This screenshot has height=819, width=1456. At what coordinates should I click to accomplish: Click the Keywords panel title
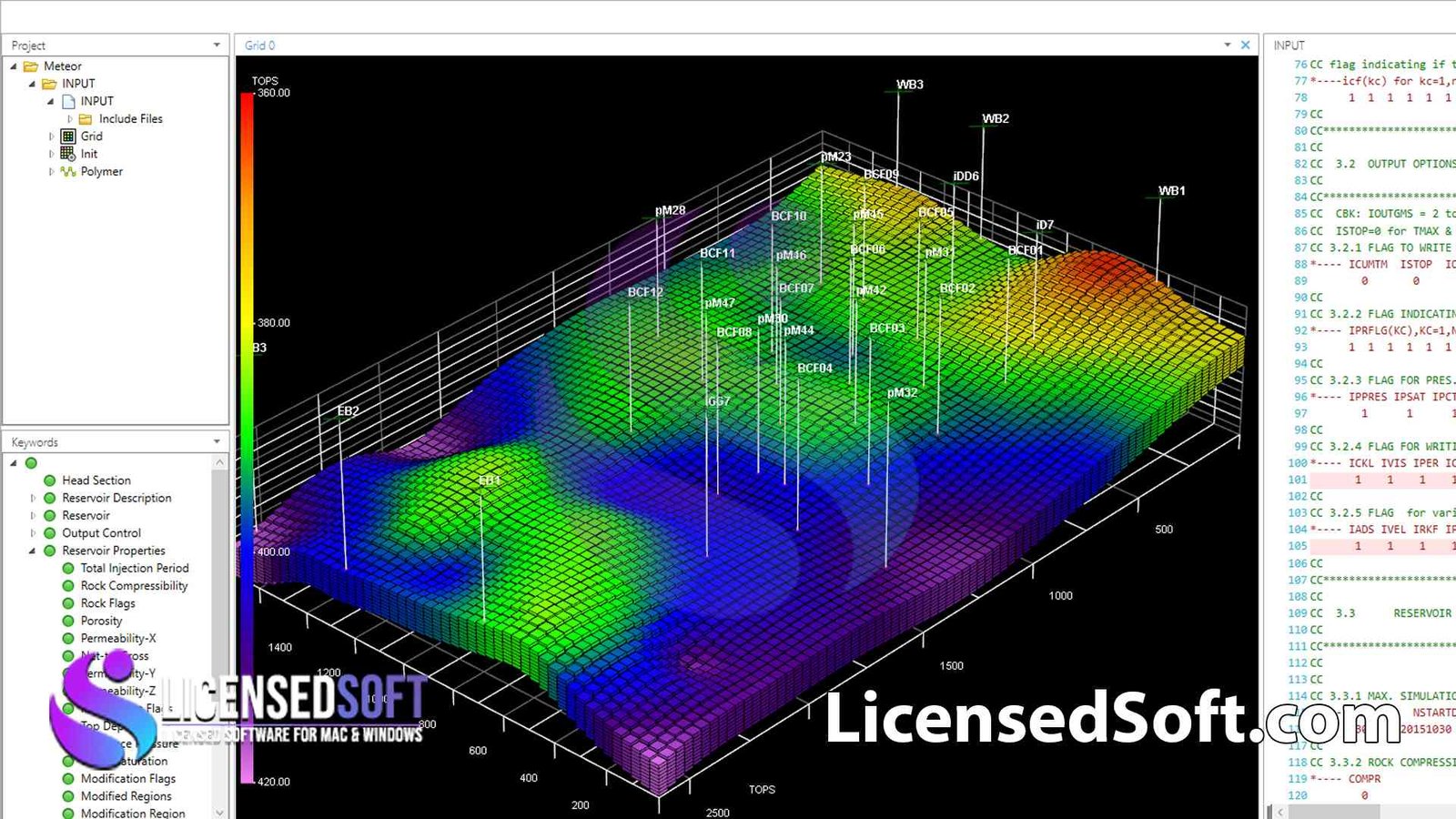[35, 442]
